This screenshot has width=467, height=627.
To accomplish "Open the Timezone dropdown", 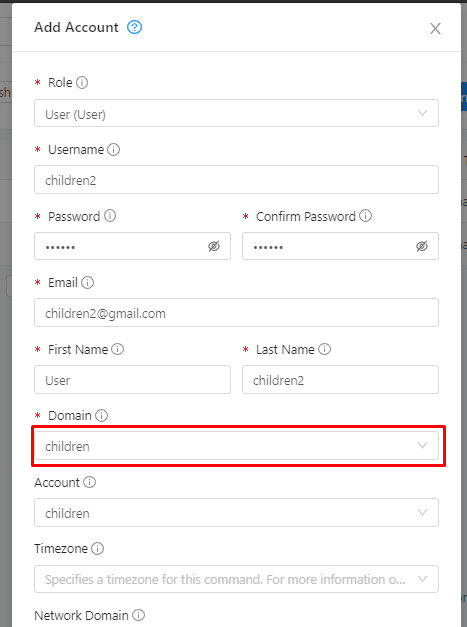I will [236, 579].
